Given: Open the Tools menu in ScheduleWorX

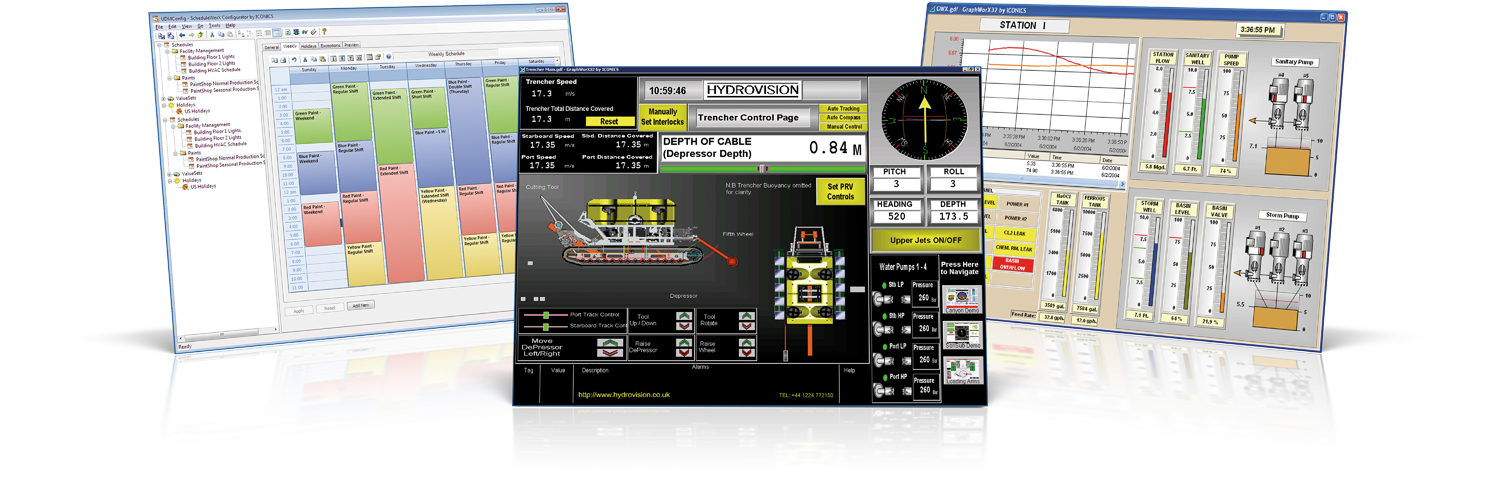Looking at the screenshot, I should (213, 25).
